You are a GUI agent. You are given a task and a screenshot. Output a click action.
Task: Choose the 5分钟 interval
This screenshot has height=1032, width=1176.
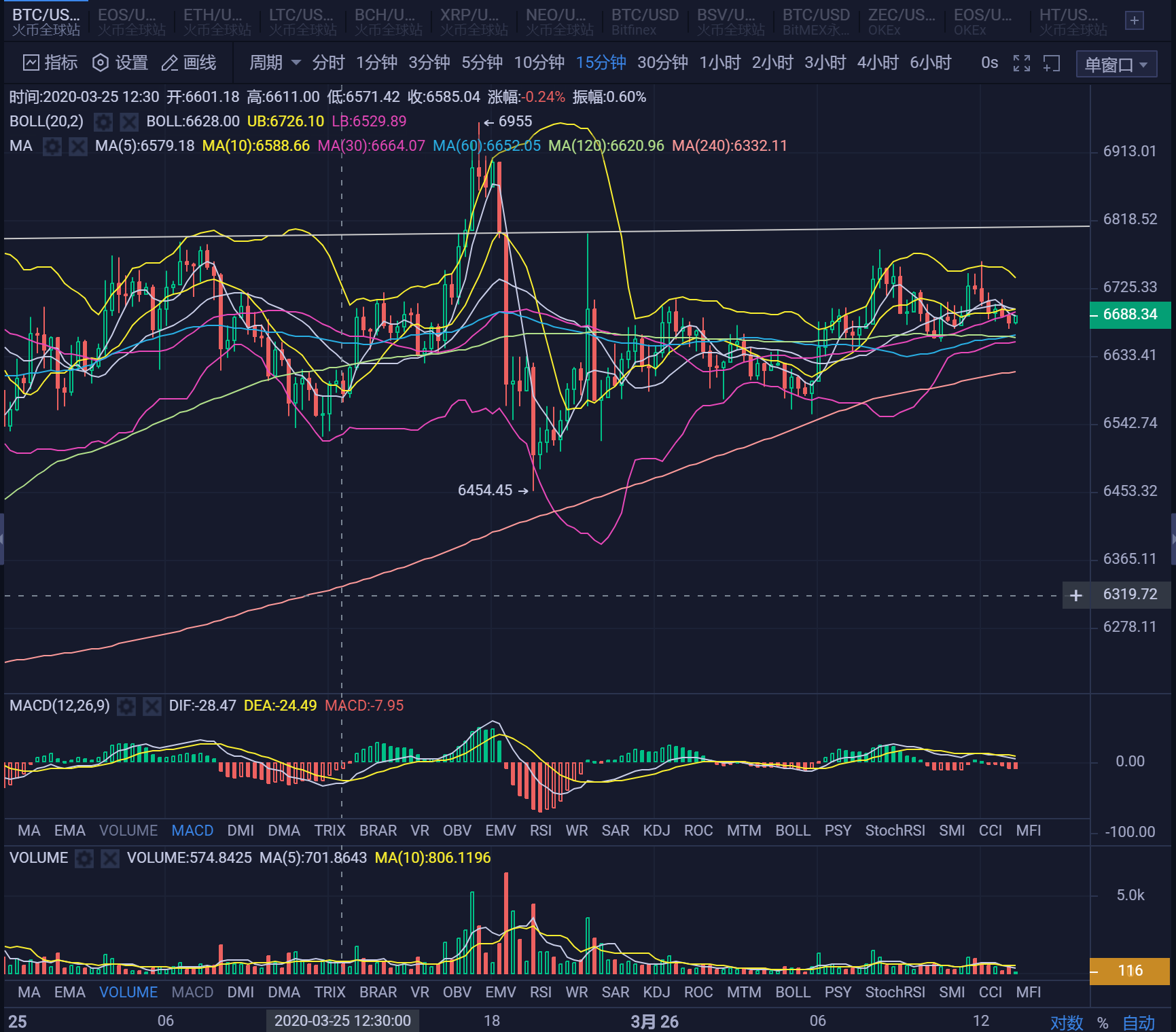coord(482,63)
